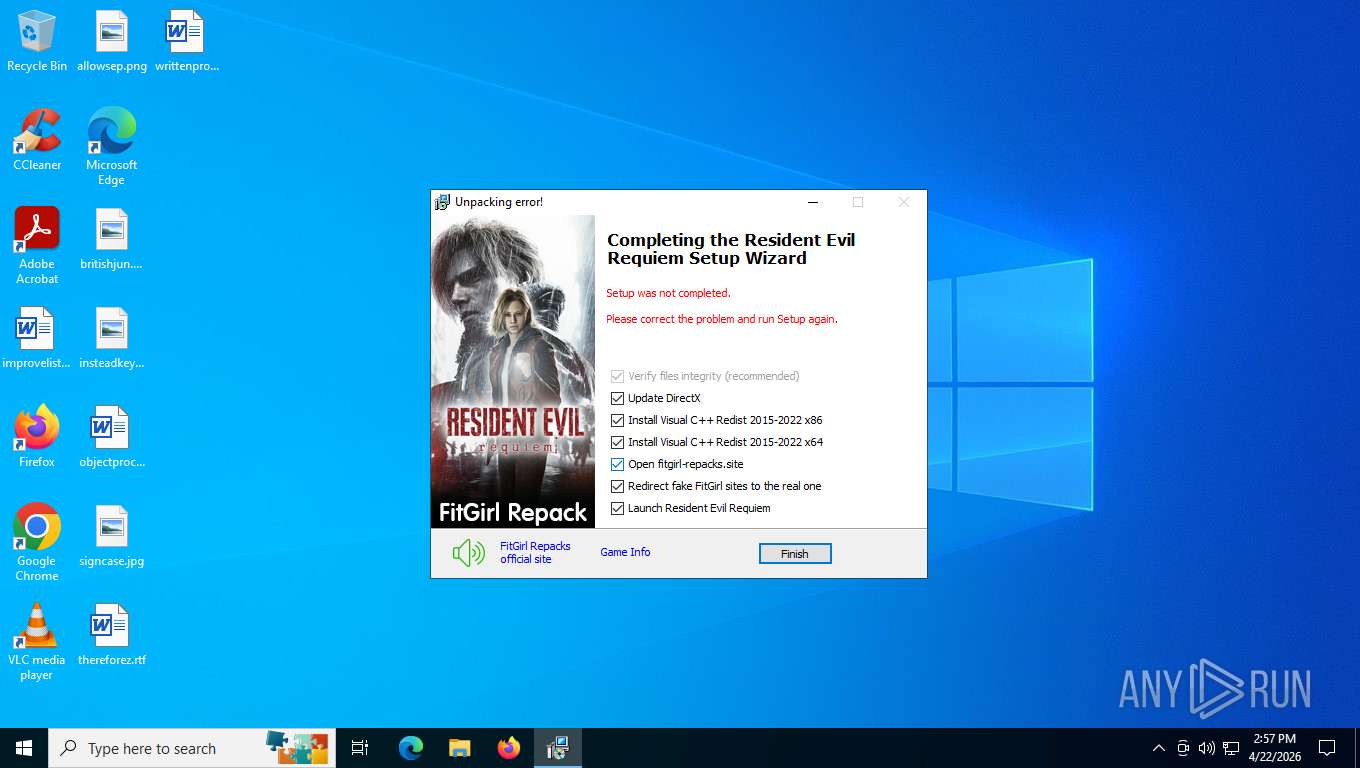Click the volume icon in system tray
This screenshot has height=768, width=1360.
click(1206, 748)
